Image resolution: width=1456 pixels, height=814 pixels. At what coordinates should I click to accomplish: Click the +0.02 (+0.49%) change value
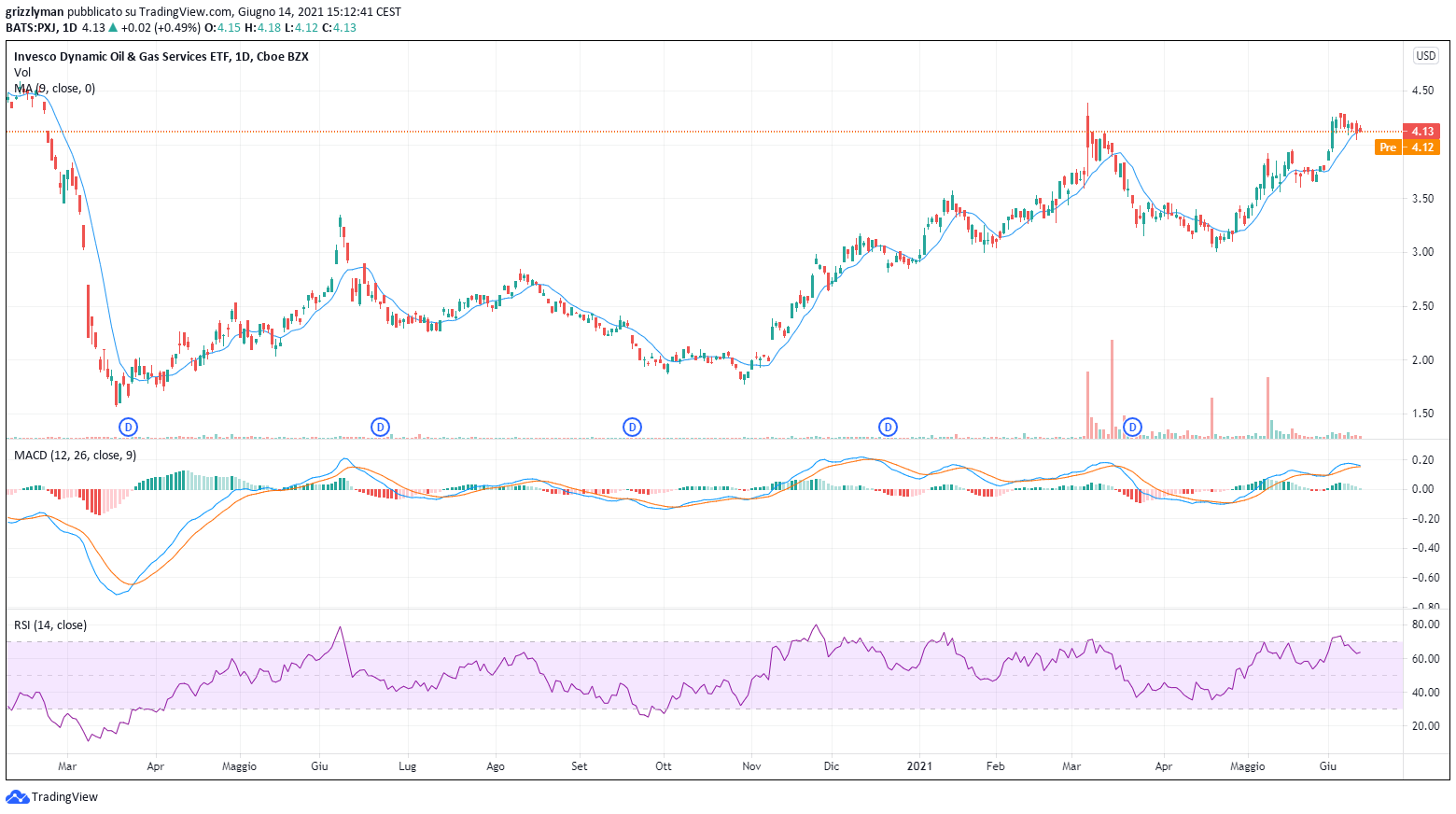(x=161, y=28)
